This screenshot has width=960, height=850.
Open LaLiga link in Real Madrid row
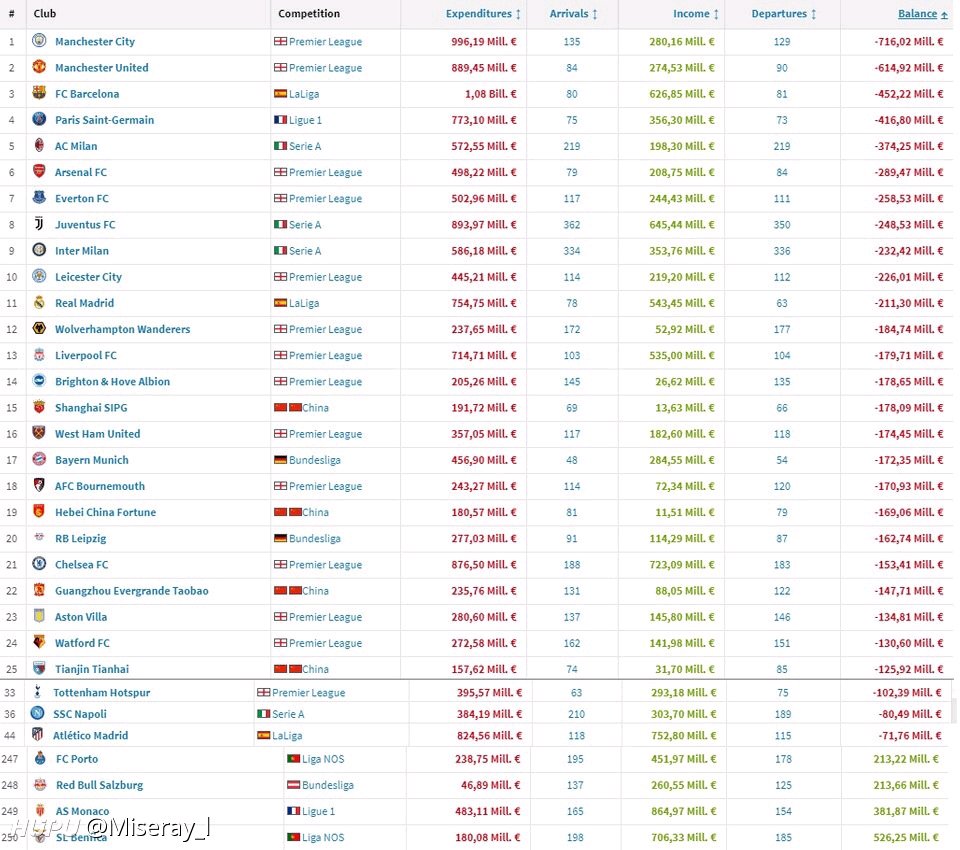304,303
